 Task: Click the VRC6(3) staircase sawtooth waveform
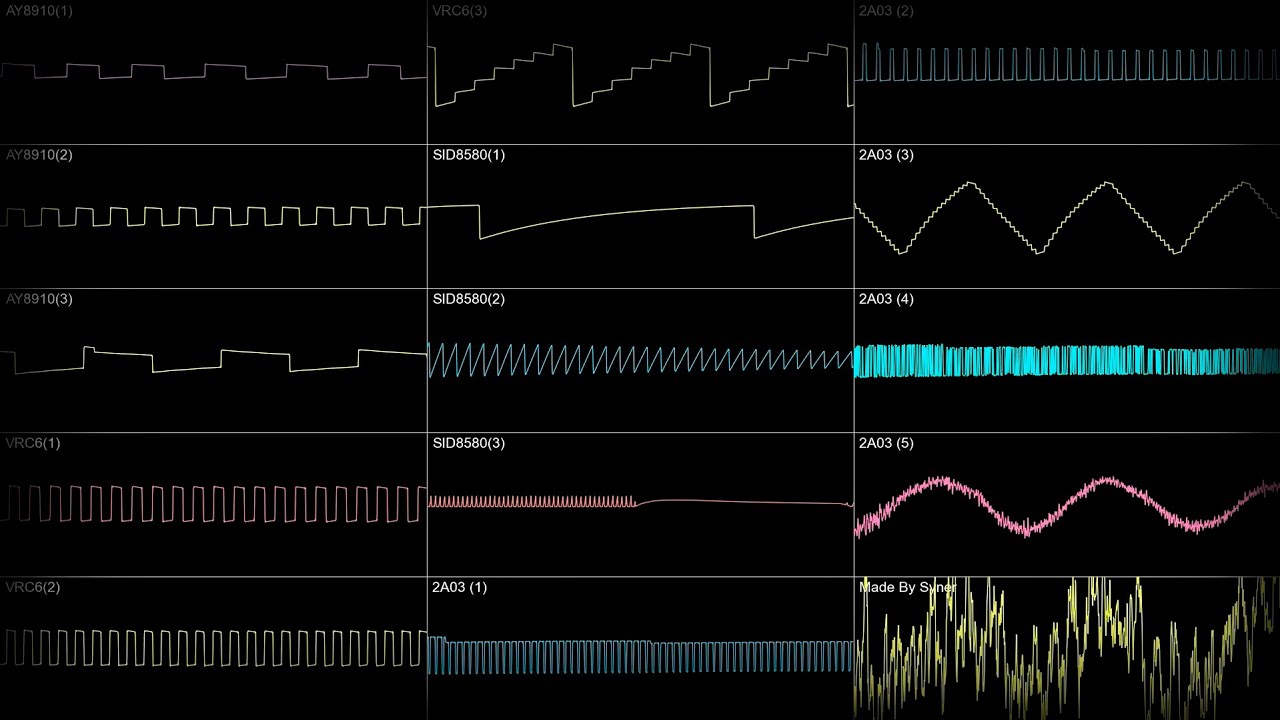point(640,75)
